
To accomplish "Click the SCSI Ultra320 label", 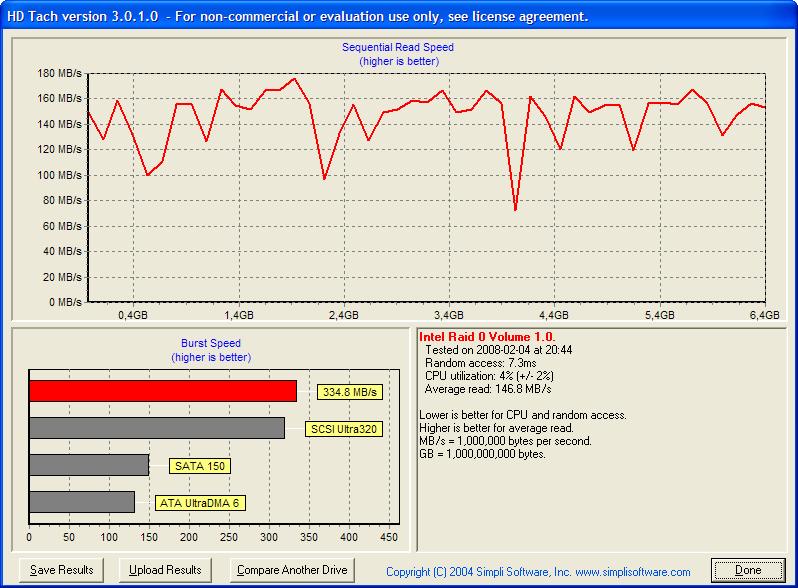I will [x=344, y=429].
